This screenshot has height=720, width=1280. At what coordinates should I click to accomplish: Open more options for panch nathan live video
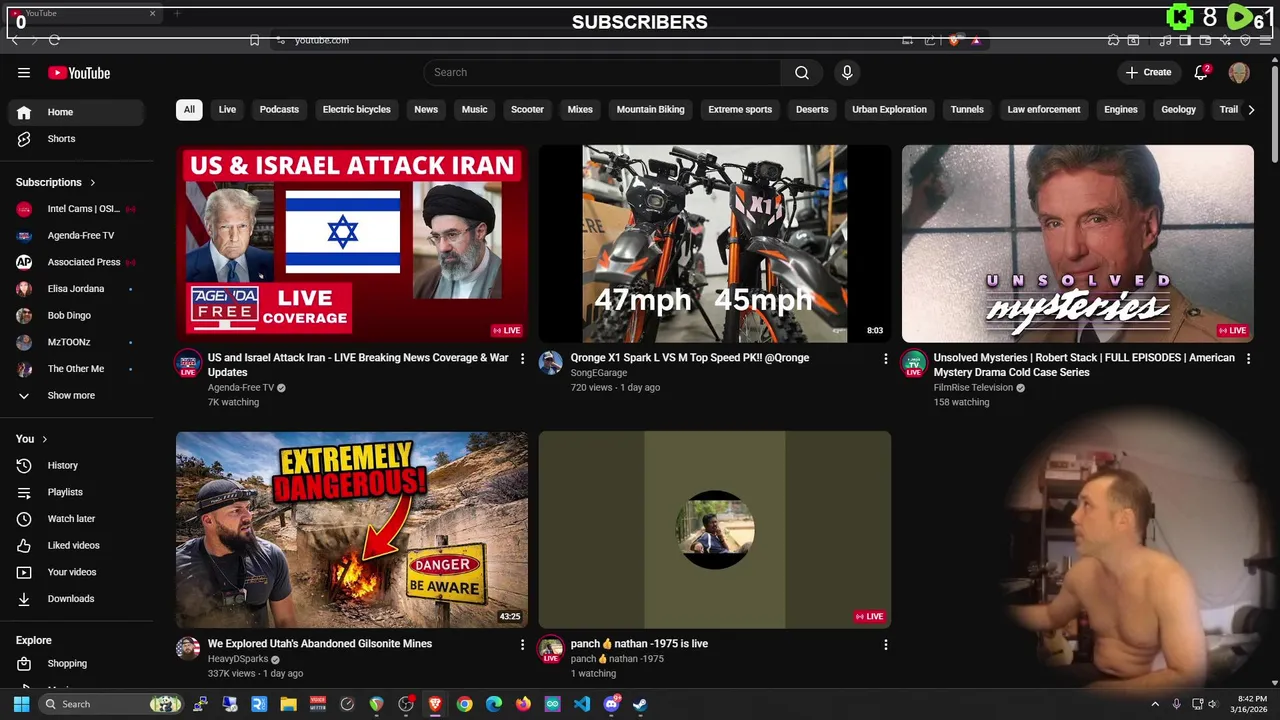point(885,645)
